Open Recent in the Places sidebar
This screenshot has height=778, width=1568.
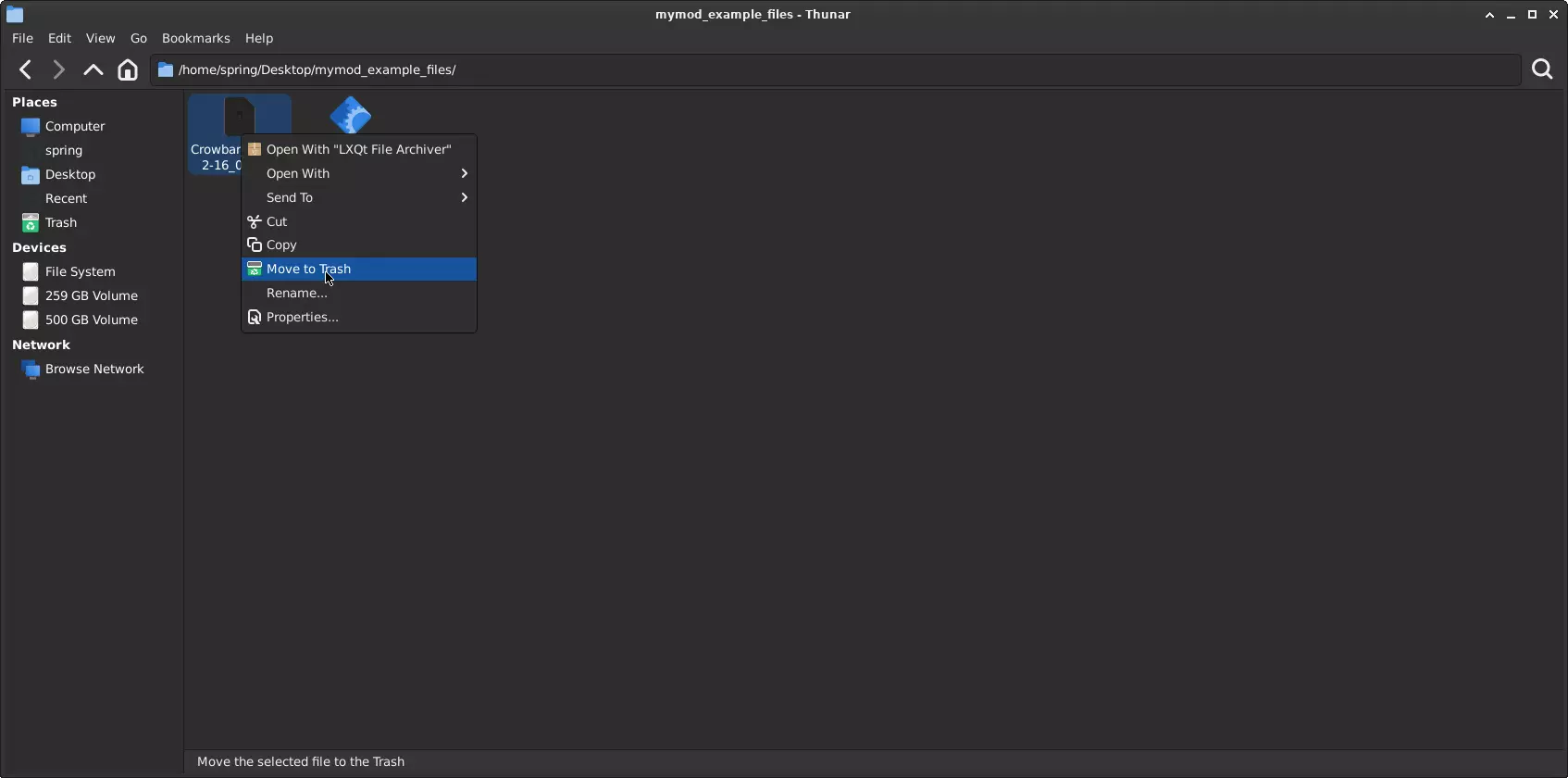pyautogui.click(x=66, y=198)
